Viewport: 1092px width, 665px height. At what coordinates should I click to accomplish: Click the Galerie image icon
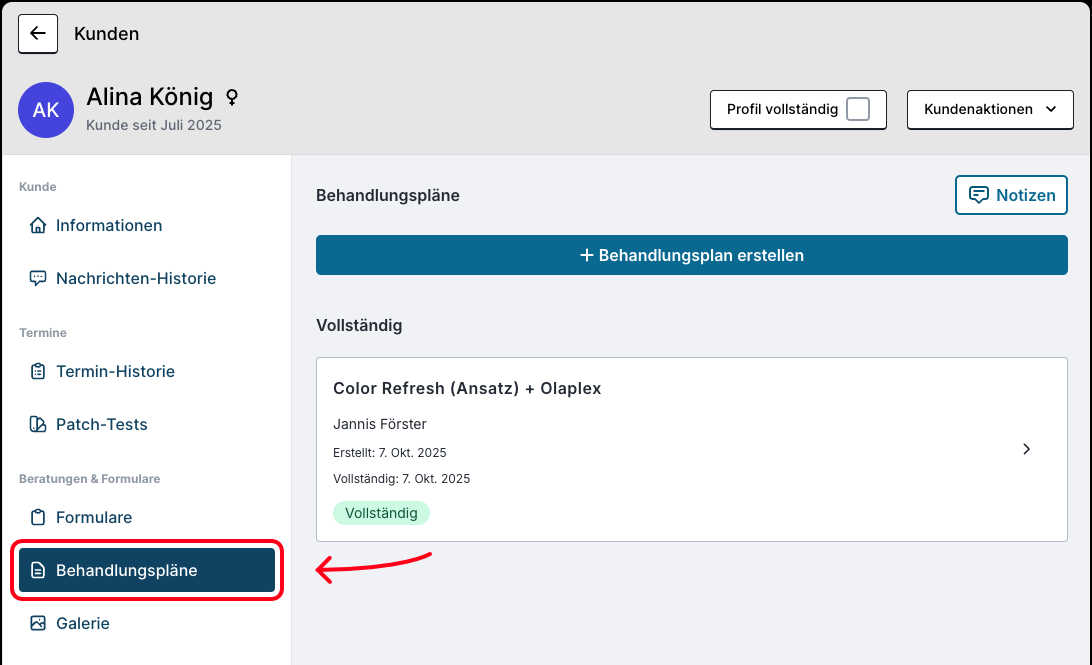pyautogui.click(x=38, y=624)
